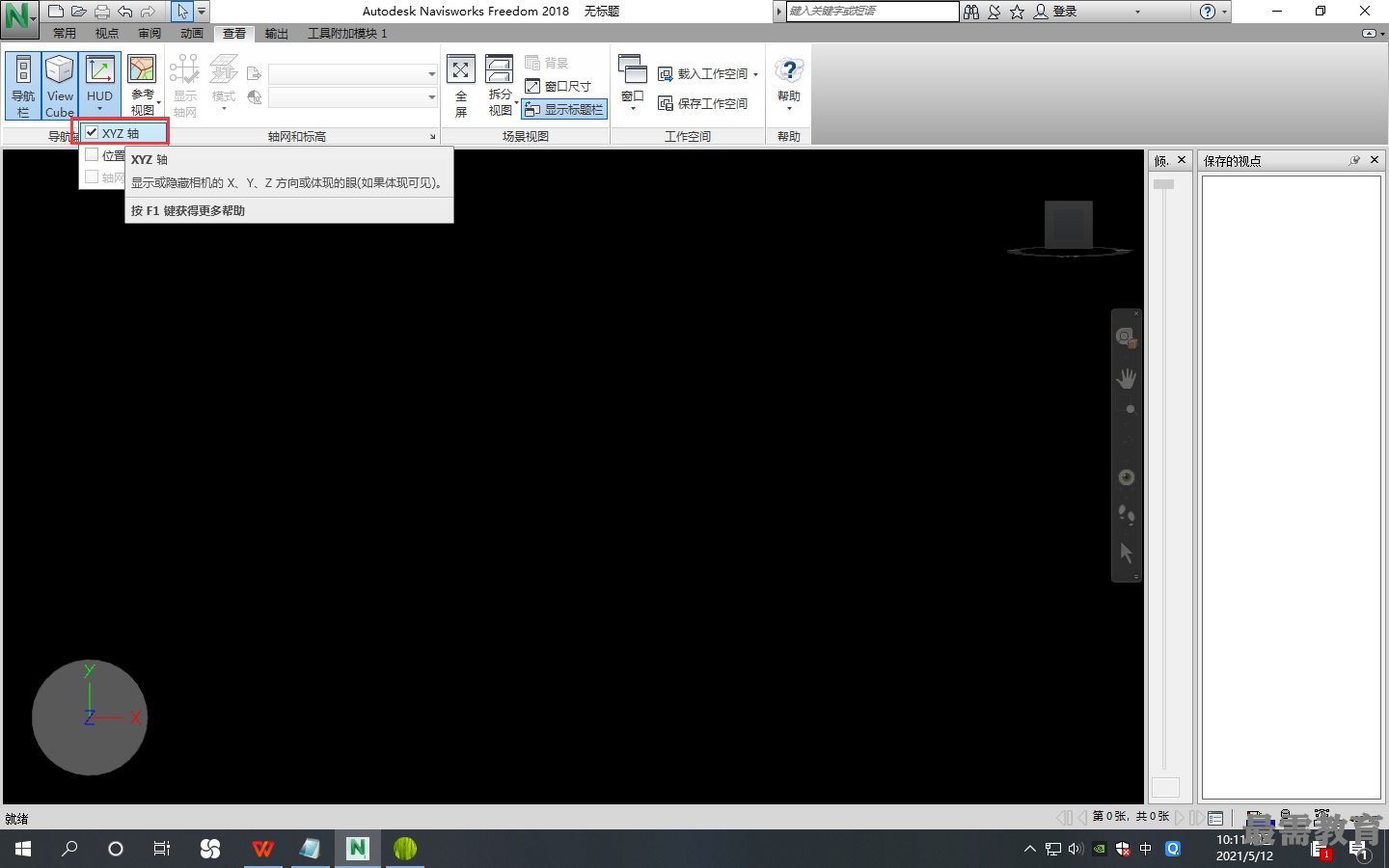
Task: Select the Pan hand tool on navigation bar
Action: [1127, 378]
